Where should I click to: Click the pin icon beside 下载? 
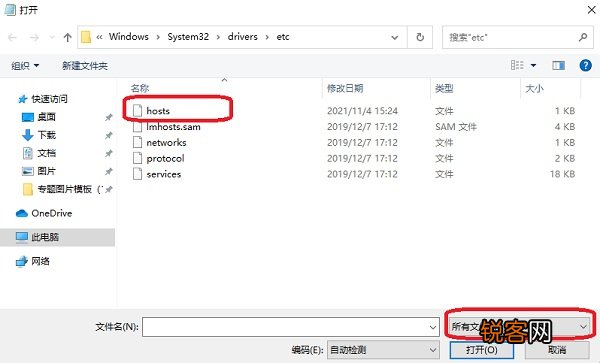(x=109, y=135)
